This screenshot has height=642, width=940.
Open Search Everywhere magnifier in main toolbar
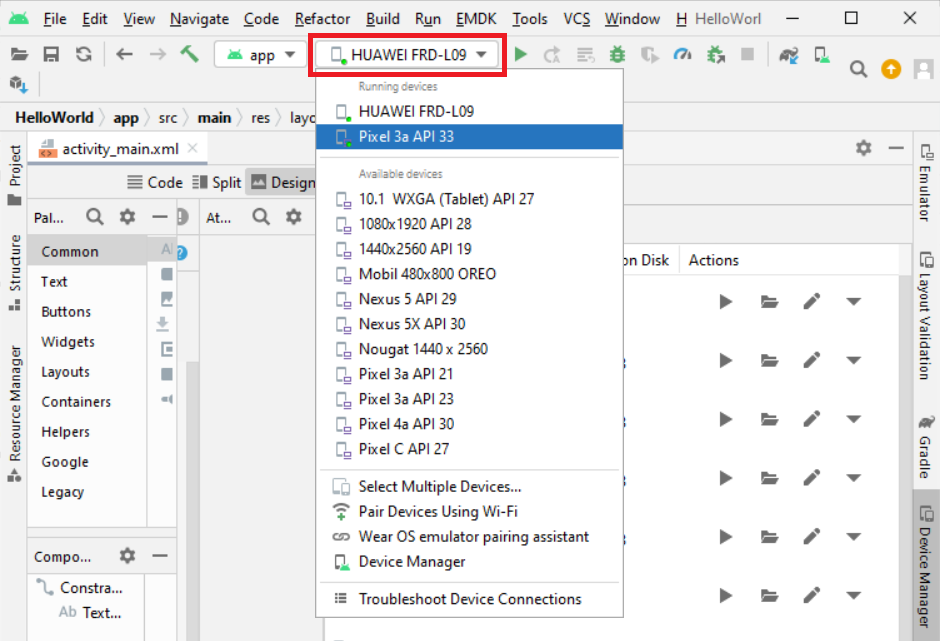[858, 69]
